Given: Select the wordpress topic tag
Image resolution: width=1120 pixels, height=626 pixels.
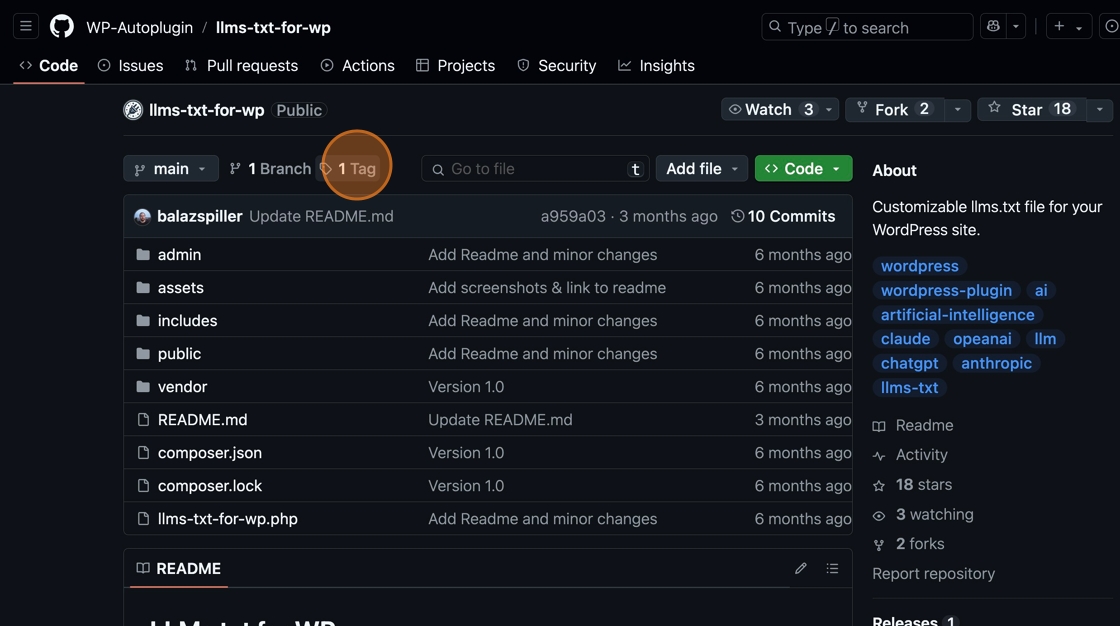Looking at the screenshot, I should [919, 266].
